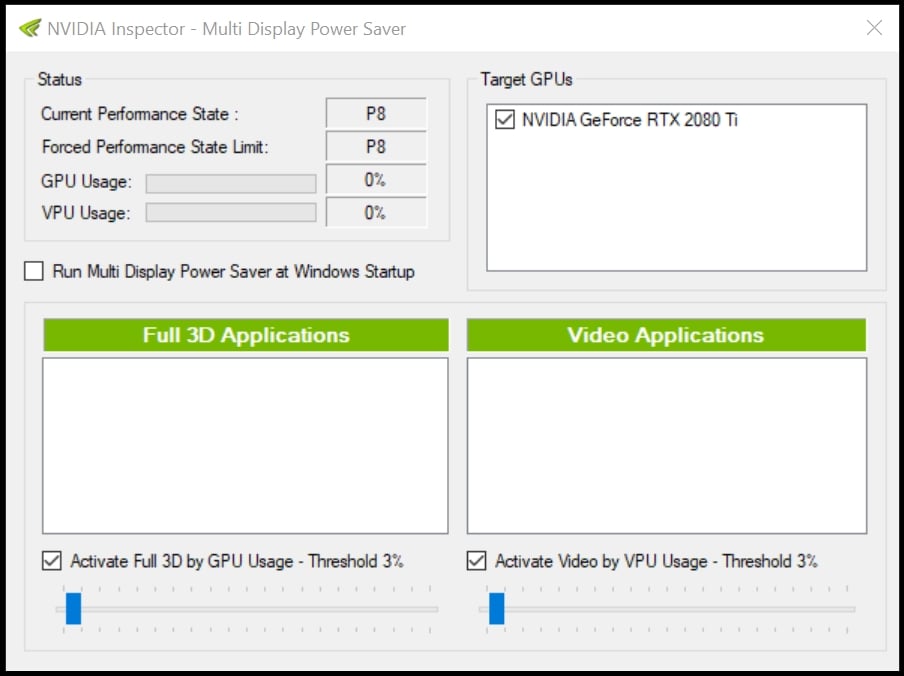
Task: Close the Multi Display Power Saver window
Action: (x=874, y=27)
